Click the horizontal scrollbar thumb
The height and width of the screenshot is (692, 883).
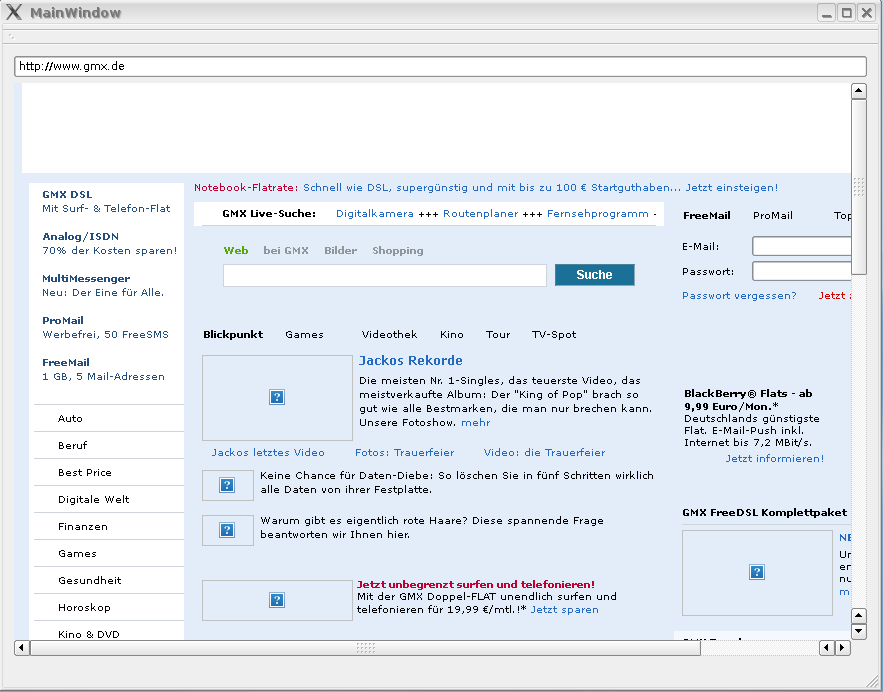pos(365,648)
